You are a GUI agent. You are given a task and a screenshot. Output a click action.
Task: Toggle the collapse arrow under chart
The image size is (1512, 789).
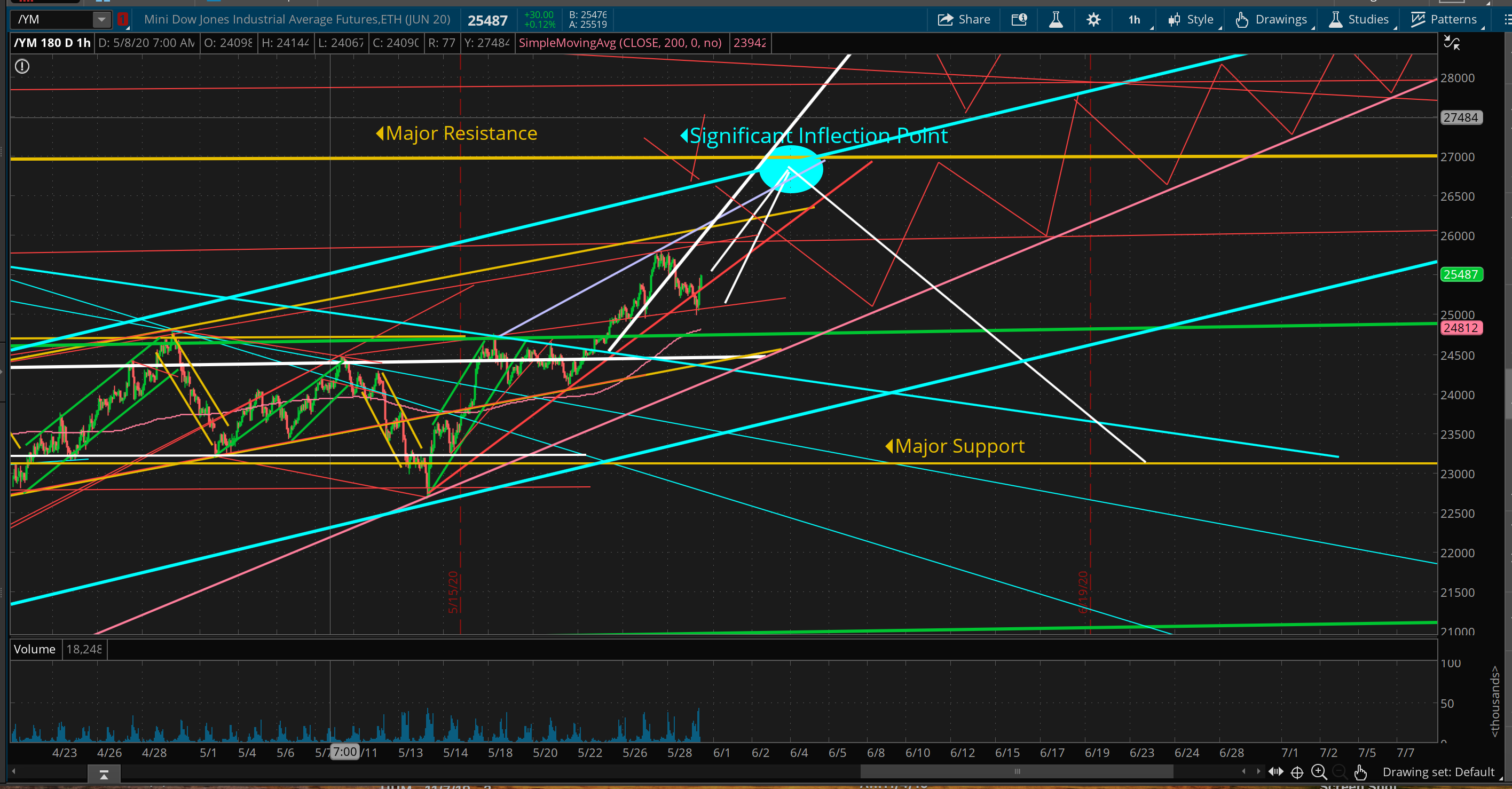pyautogui.click(x=104, y=775)
